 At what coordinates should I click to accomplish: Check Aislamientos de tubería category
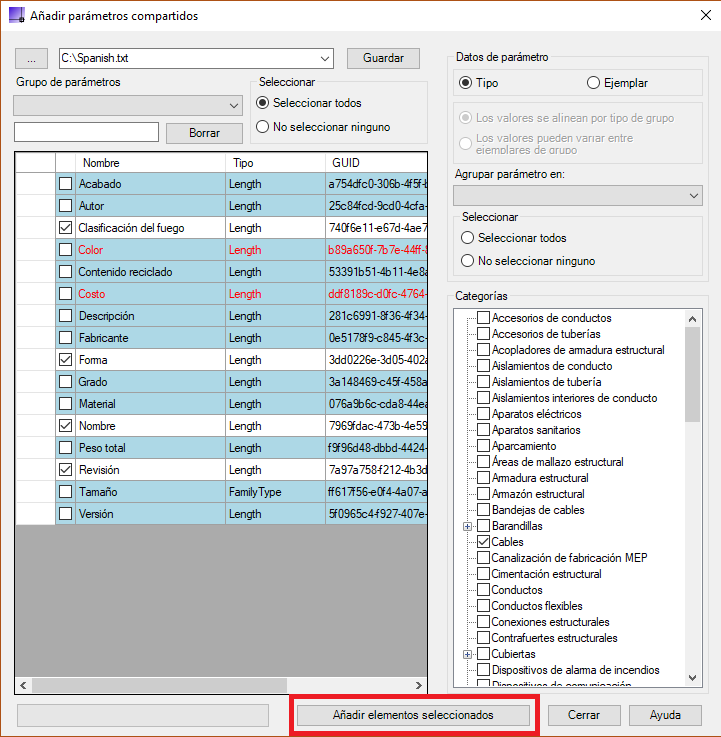[484, 382]
